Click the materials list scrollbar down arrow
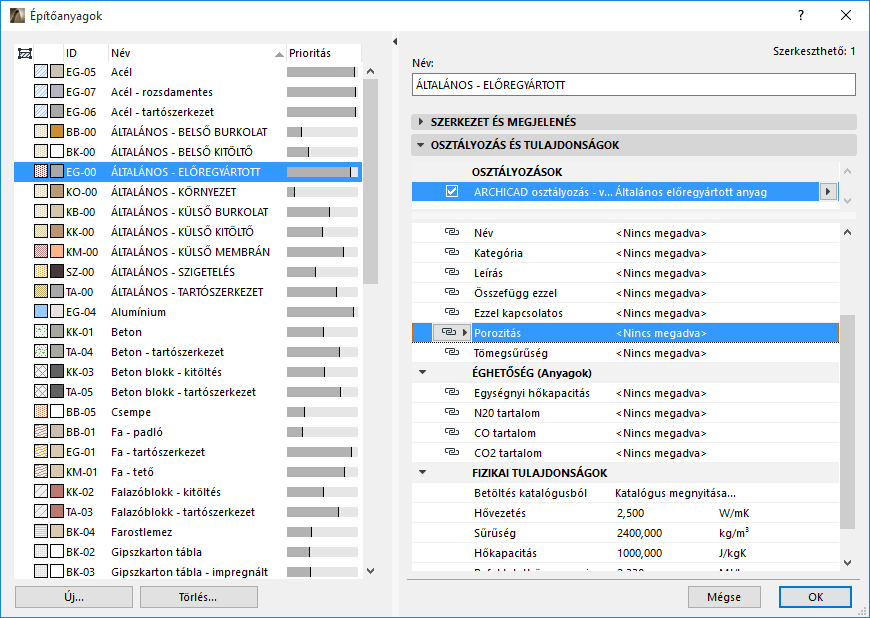This screenshot has height=618, width=870. point(371,570)
